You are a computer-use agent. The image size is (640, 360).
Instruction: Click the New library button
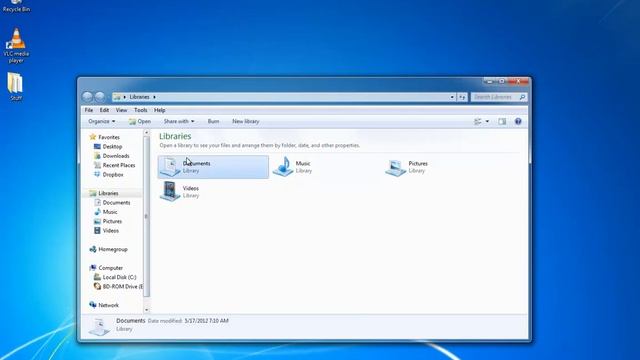[246, 121]
